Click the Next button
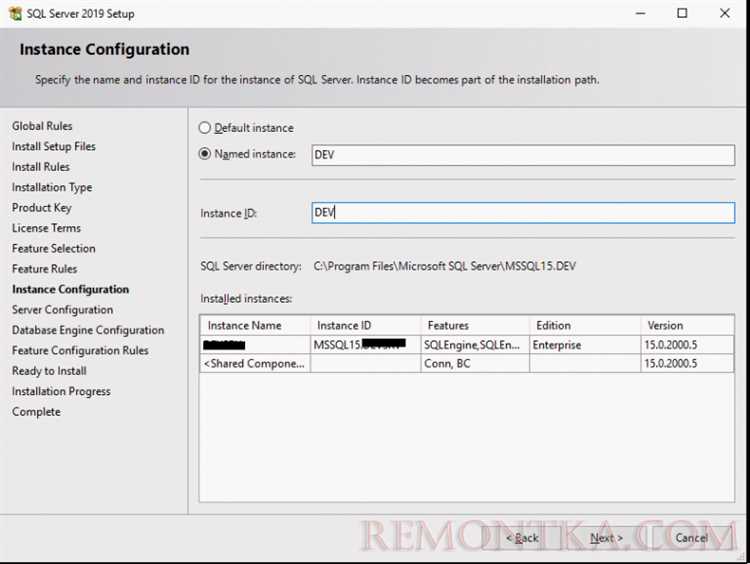The height and width of the screenshot is (564, 750). coord(607,538)
